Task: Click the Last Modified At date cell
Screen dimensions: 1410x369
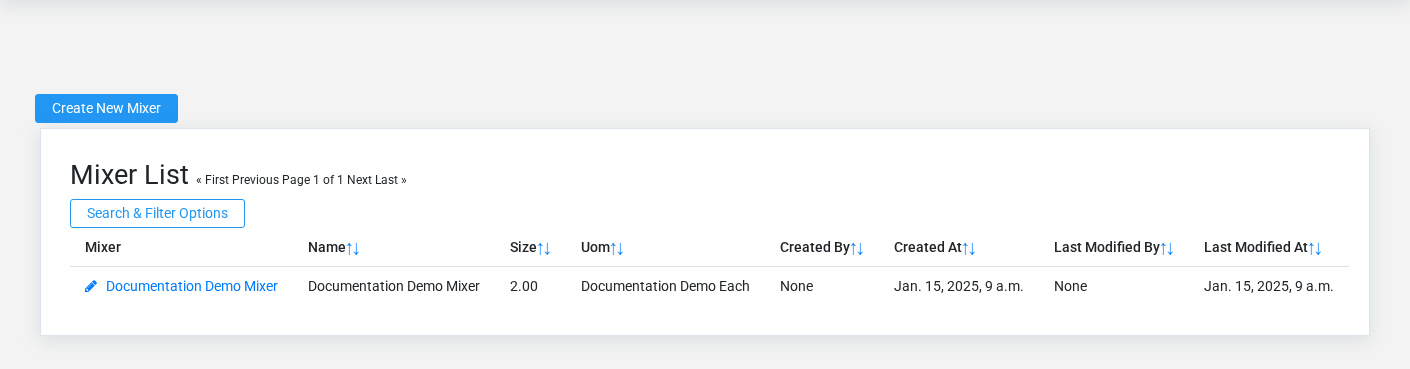Action: click(x=1269, y=286)
